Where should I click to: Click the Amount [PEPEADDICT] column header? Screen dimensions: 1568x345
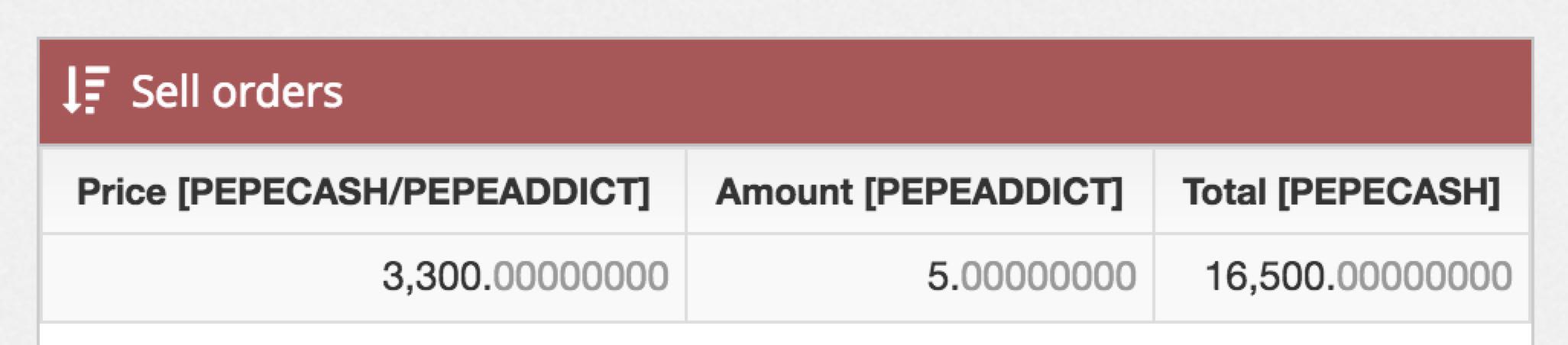tap(919, 191)
